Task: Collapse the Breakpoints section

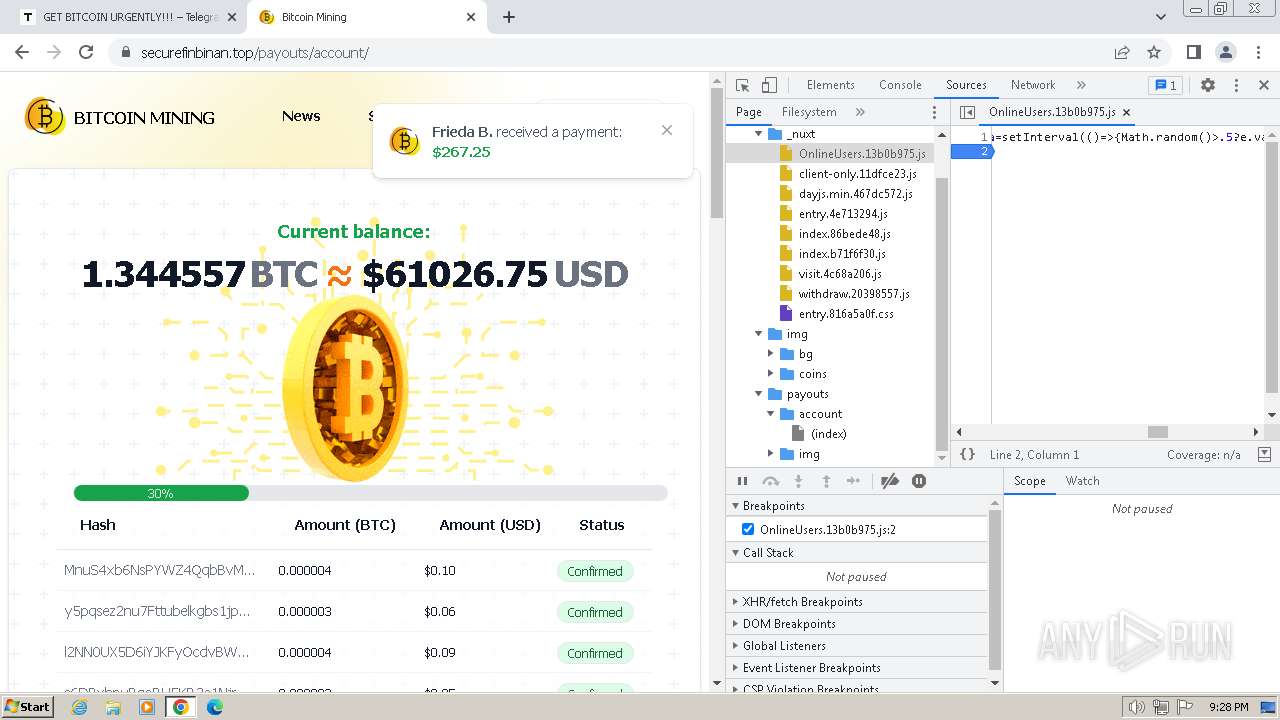Action: [x=857, y=506]
